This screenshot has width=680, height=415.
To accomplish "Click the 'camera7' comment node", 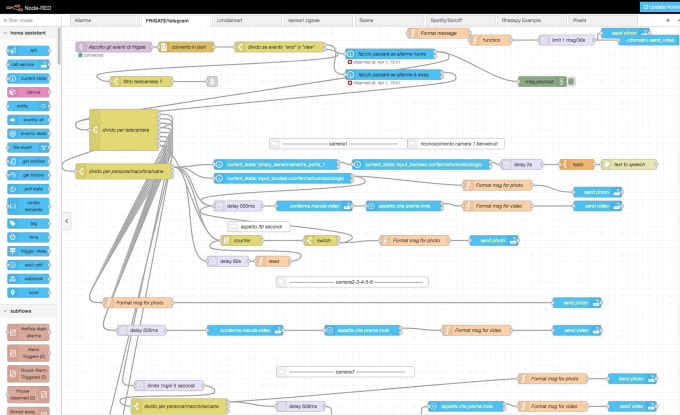I will click(345, 372).
